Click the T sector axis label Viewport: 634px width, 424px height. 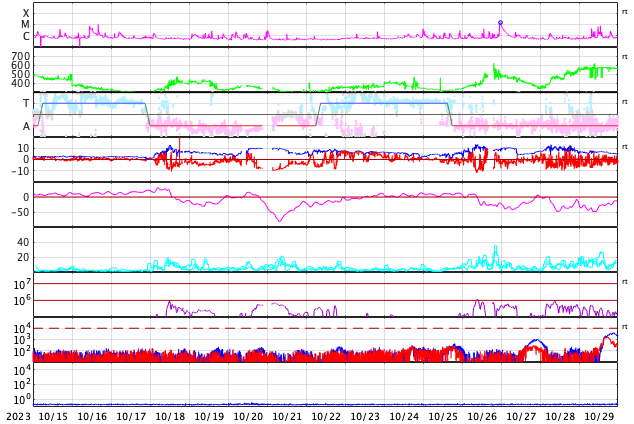tap(26, 103)
